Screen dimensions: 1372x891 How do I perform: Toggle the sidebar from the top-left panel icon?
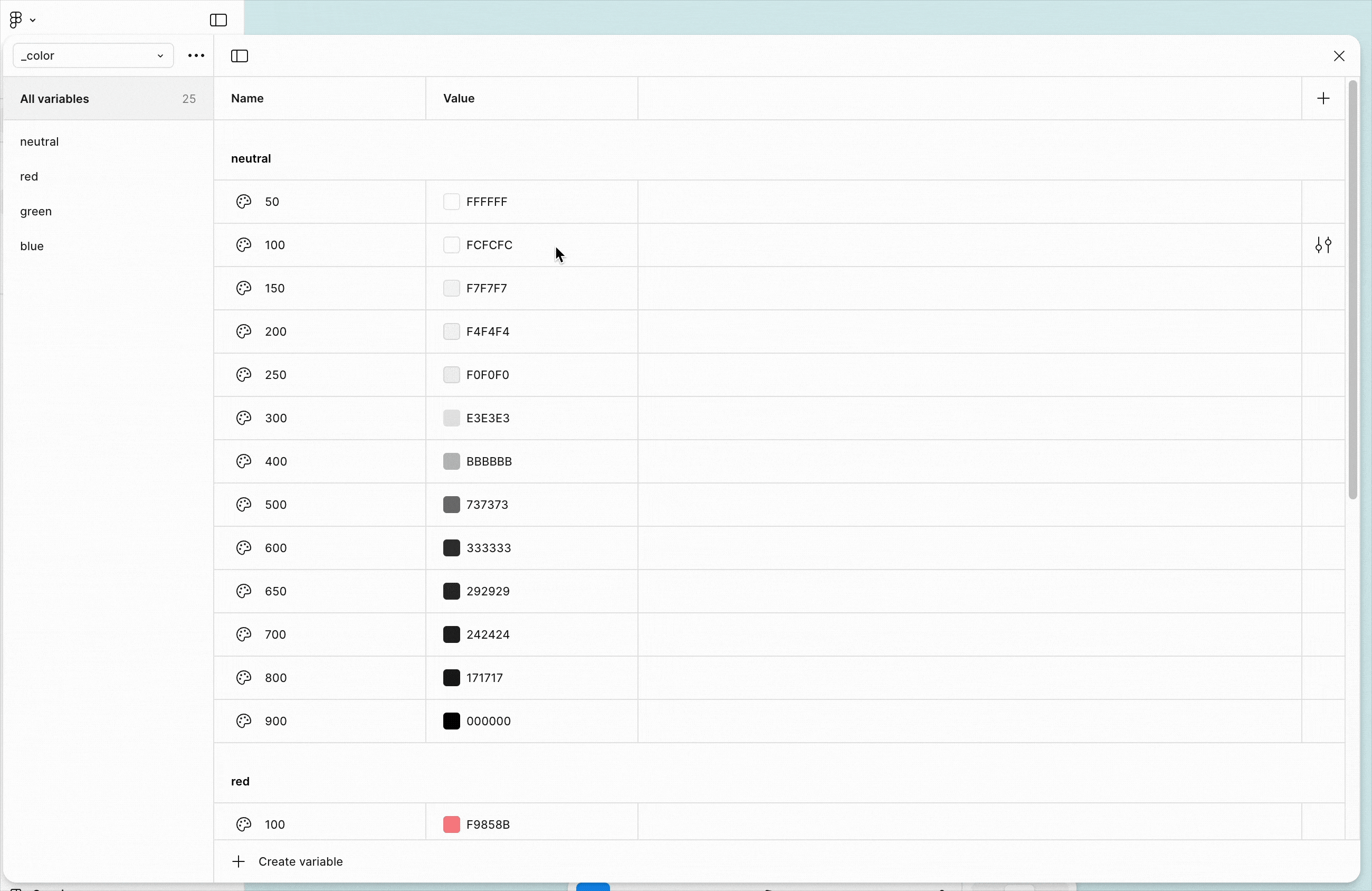218,20
